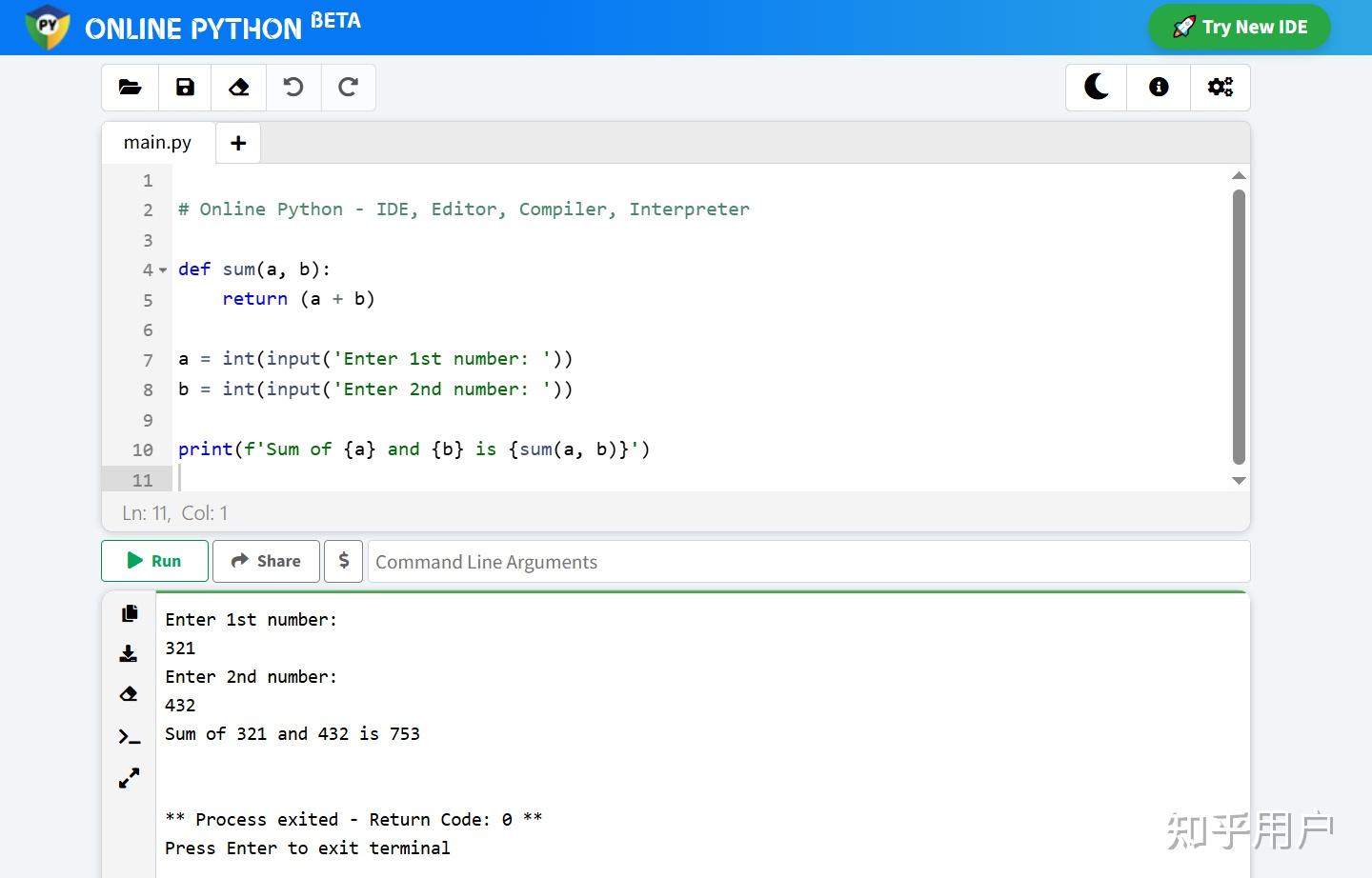The height and width of the screenshot is (878, 1372).
Task: Open the info icon in the toolbar
Action: click(x=1159, y=88)
